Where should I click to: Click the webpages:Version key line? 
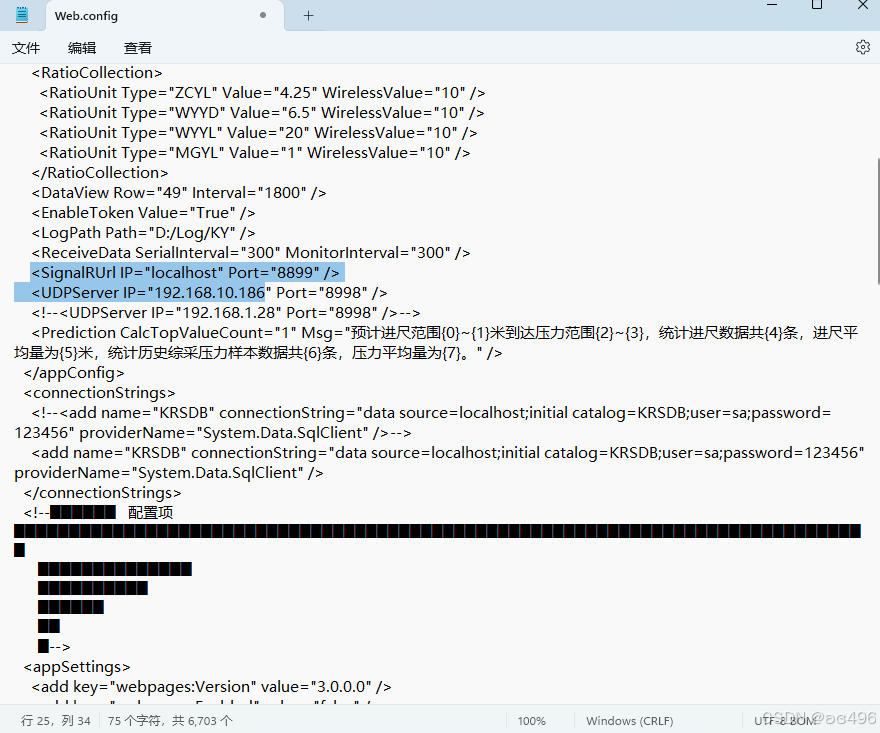pos(212,687)
